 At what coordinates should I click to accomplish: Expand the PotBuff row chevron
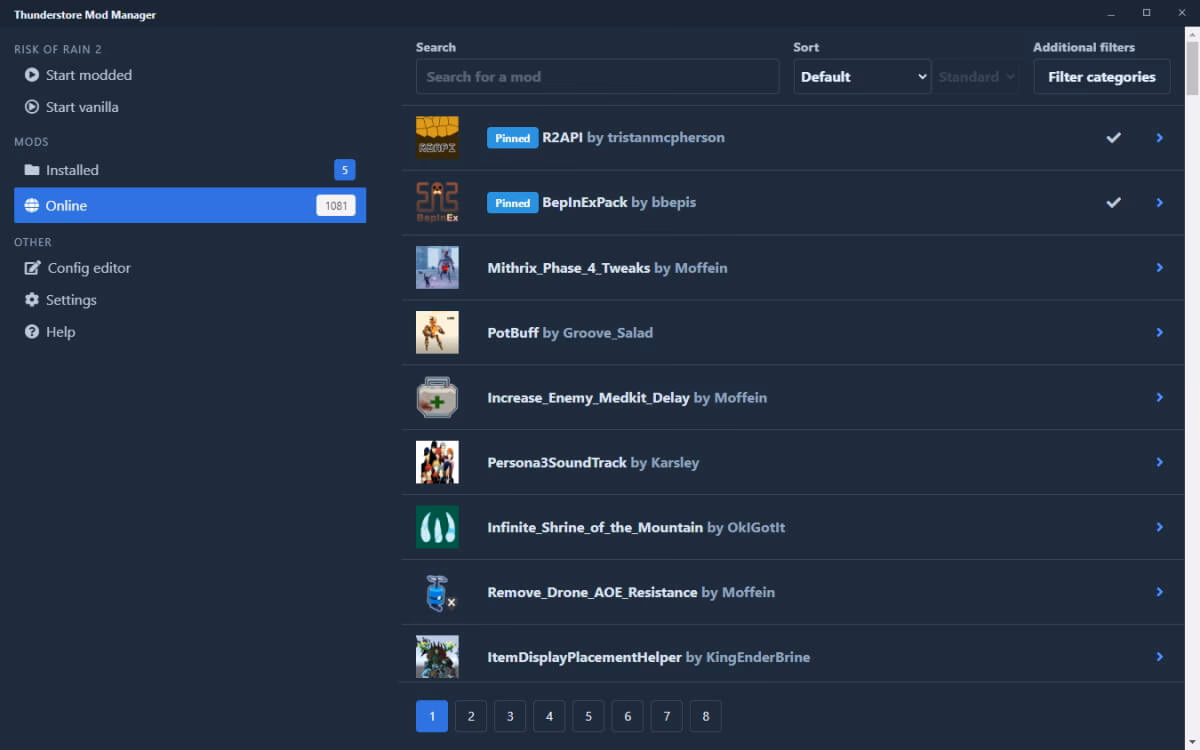pyautogui.click(x=1160, y=332)
